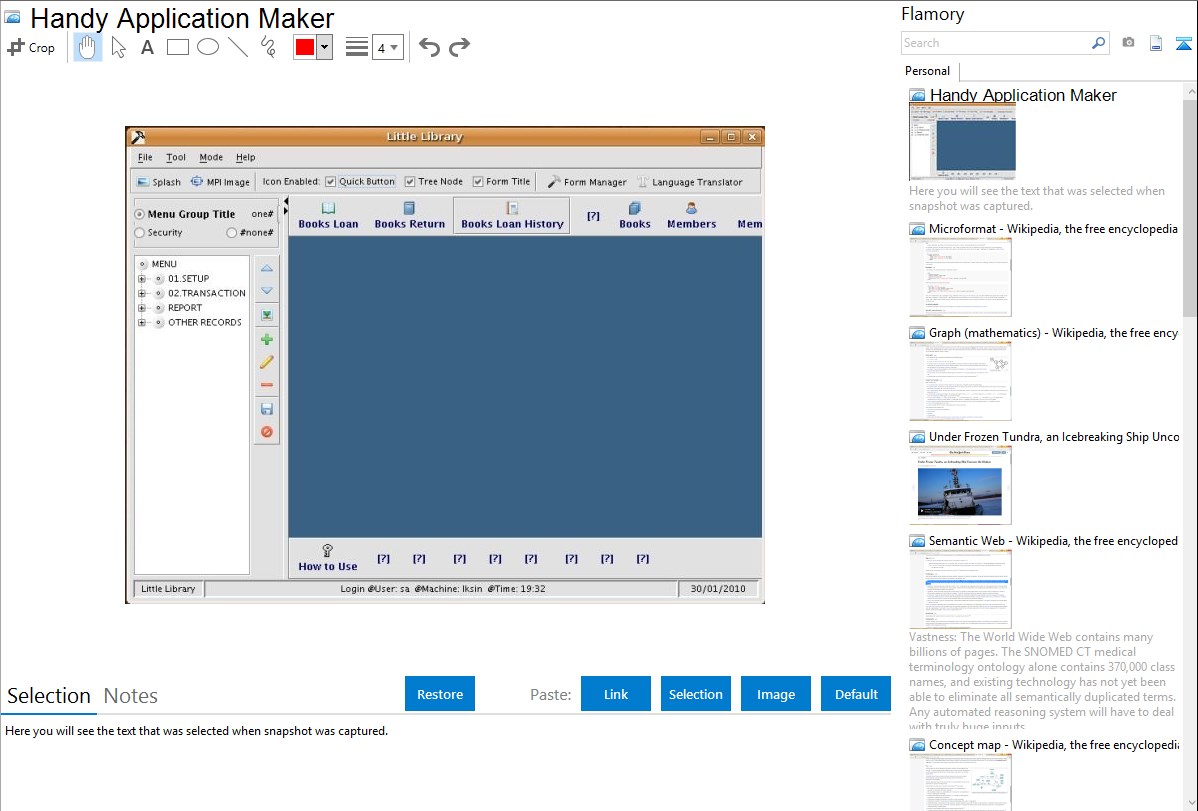1198x811 pixels.
Task: Click the Books Return quick button
Action: click(410, 216)
